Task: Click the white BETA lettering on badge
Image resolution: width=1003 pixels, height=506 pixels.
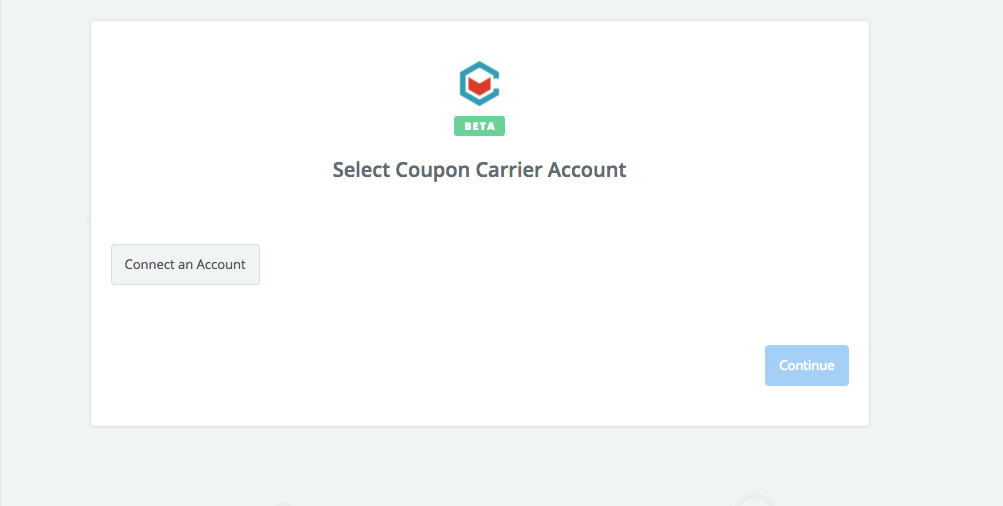Action: tap(479, 126)
